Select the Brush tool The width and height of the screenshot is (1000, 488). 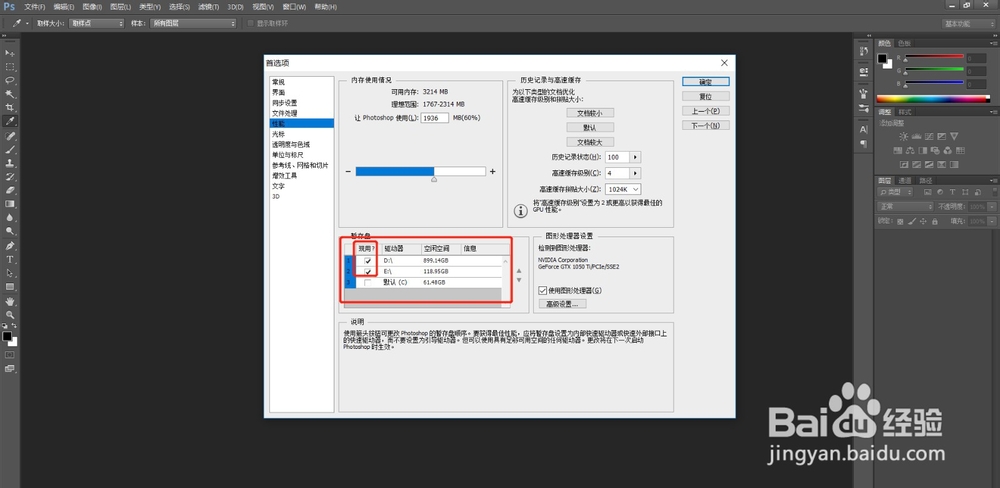pos(10,150)
